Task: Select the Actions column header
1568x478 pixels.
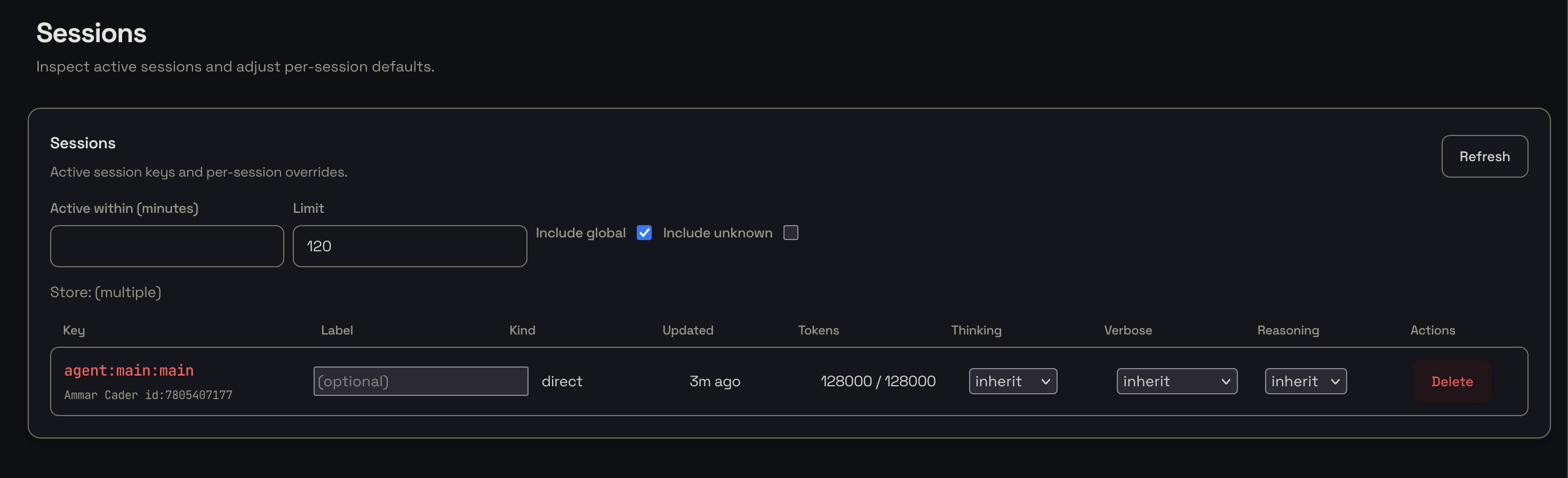Action: coord(1432,330)
